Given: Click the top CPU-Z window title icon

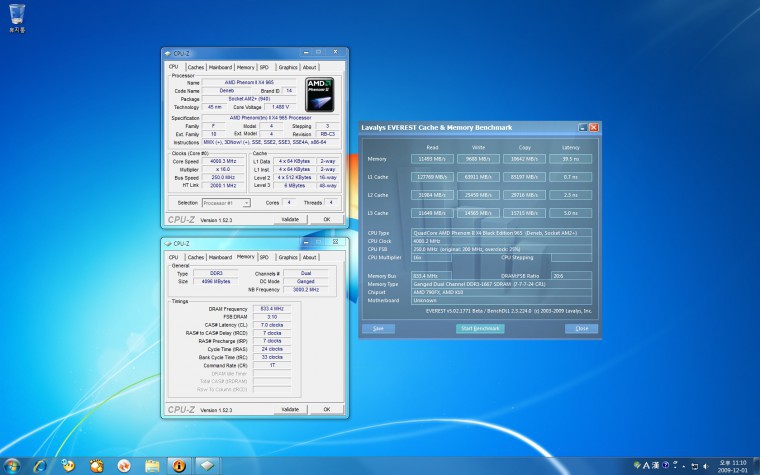Looking at the screenshot, I should click(168, 53).
